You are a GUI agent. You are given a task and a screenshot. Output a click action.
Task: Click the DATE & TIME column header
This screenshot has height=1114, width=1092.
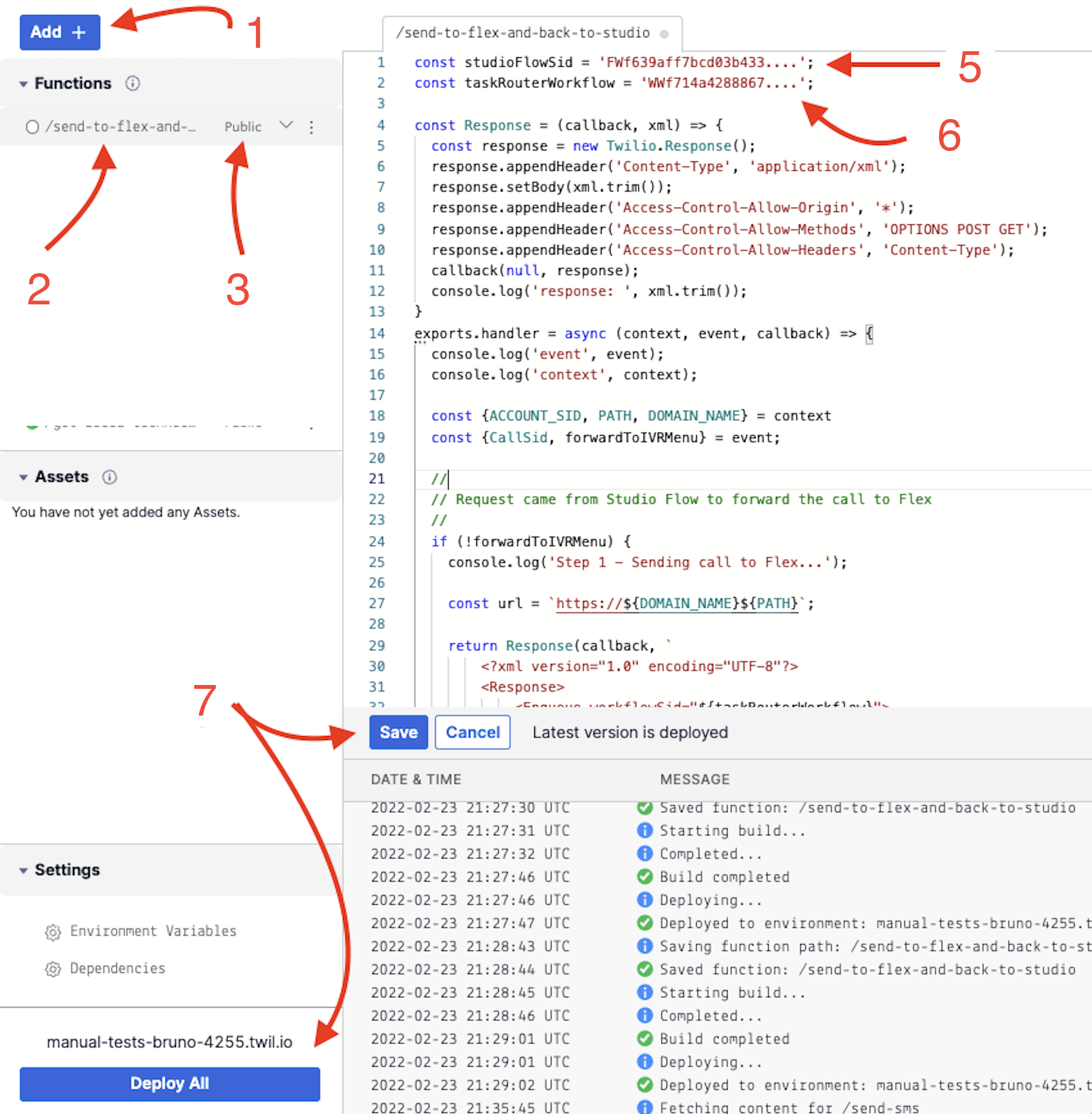pyautogui.click(x=416, y=779)
